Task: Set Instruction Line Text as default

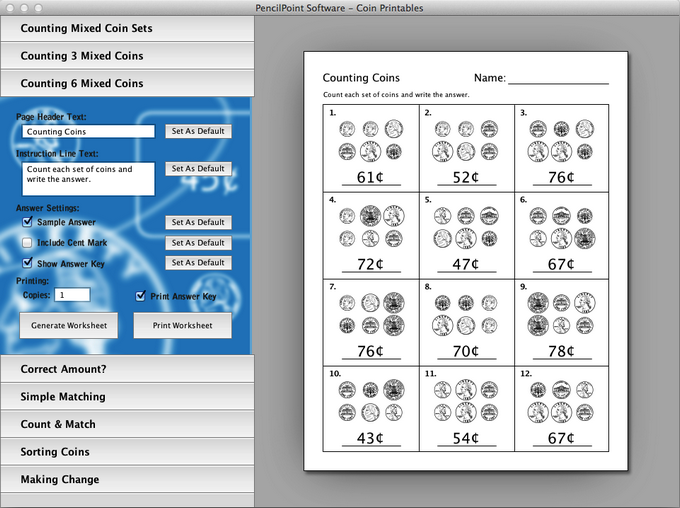Action: pos(197,169)
